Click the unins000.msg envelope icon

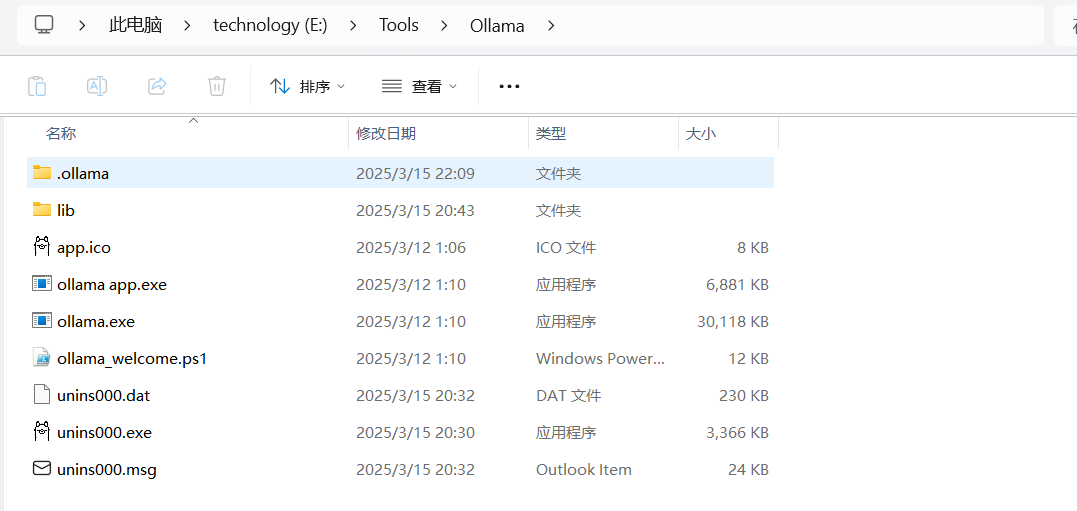click(42, 468)
